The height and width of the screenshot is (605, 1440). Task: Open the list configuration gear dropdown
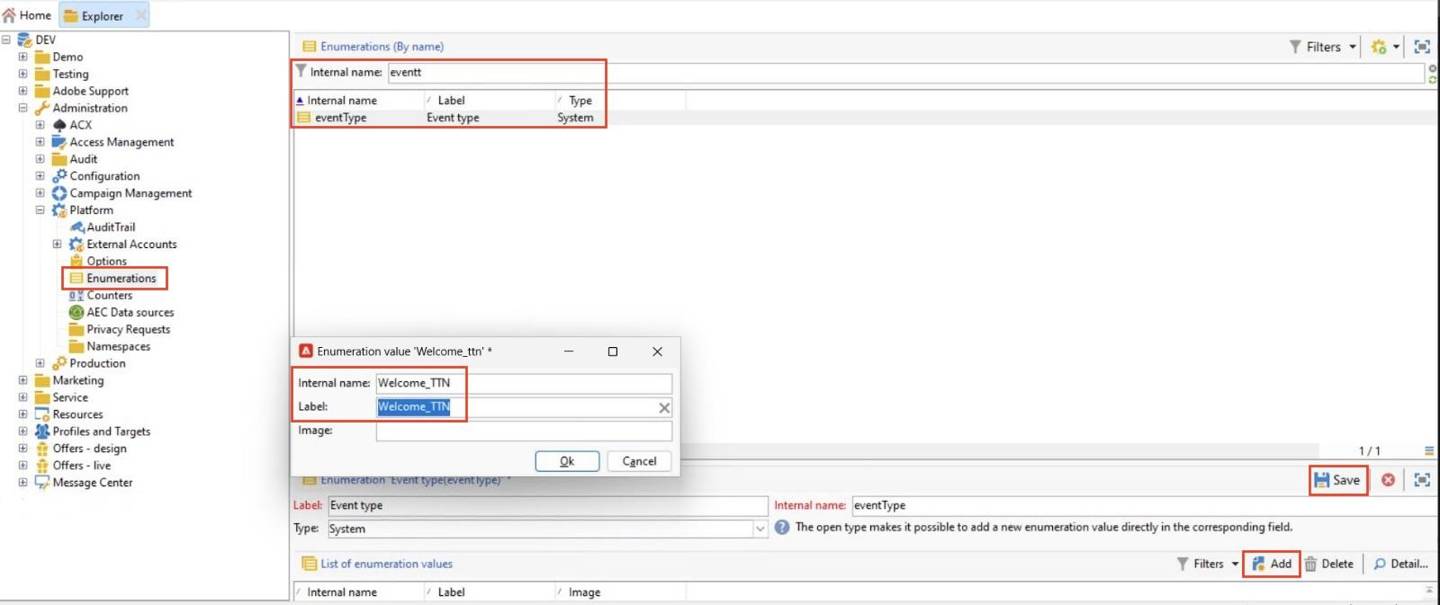pyautogui.click(x=1384, y=46)
